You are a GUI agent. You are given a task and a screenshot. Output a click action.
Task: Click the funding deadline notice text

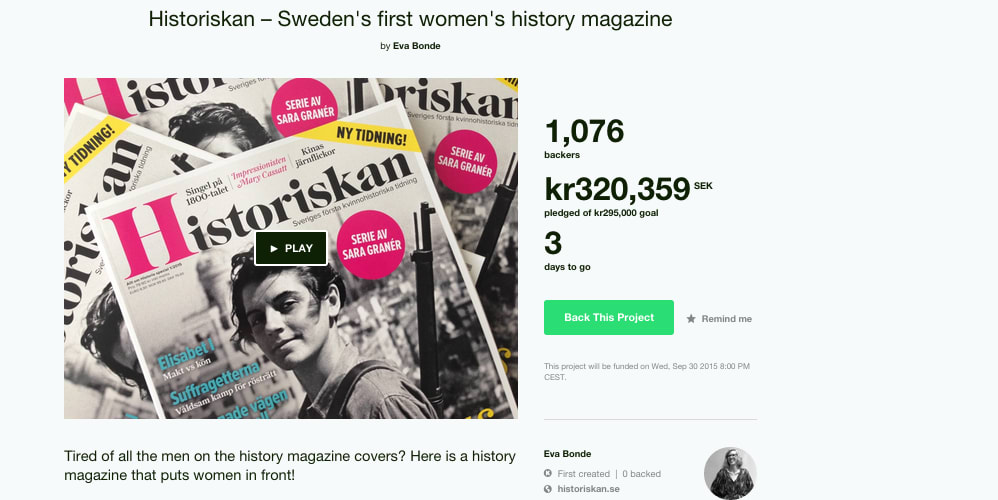tap(646, 371)
